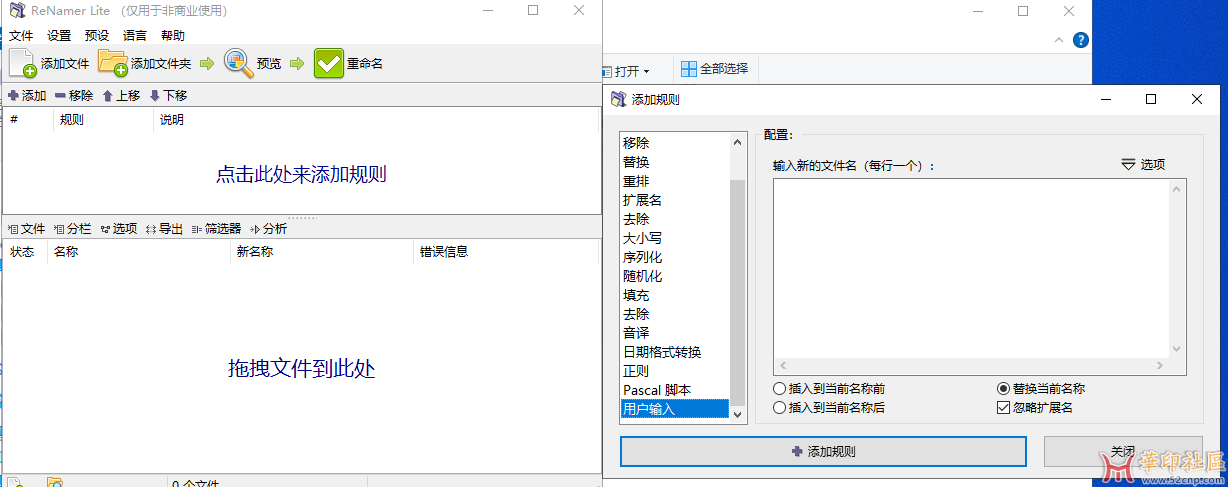Select the 插入到当前名称后 radio button
The image size is (1228, 487).
(829, 407)
